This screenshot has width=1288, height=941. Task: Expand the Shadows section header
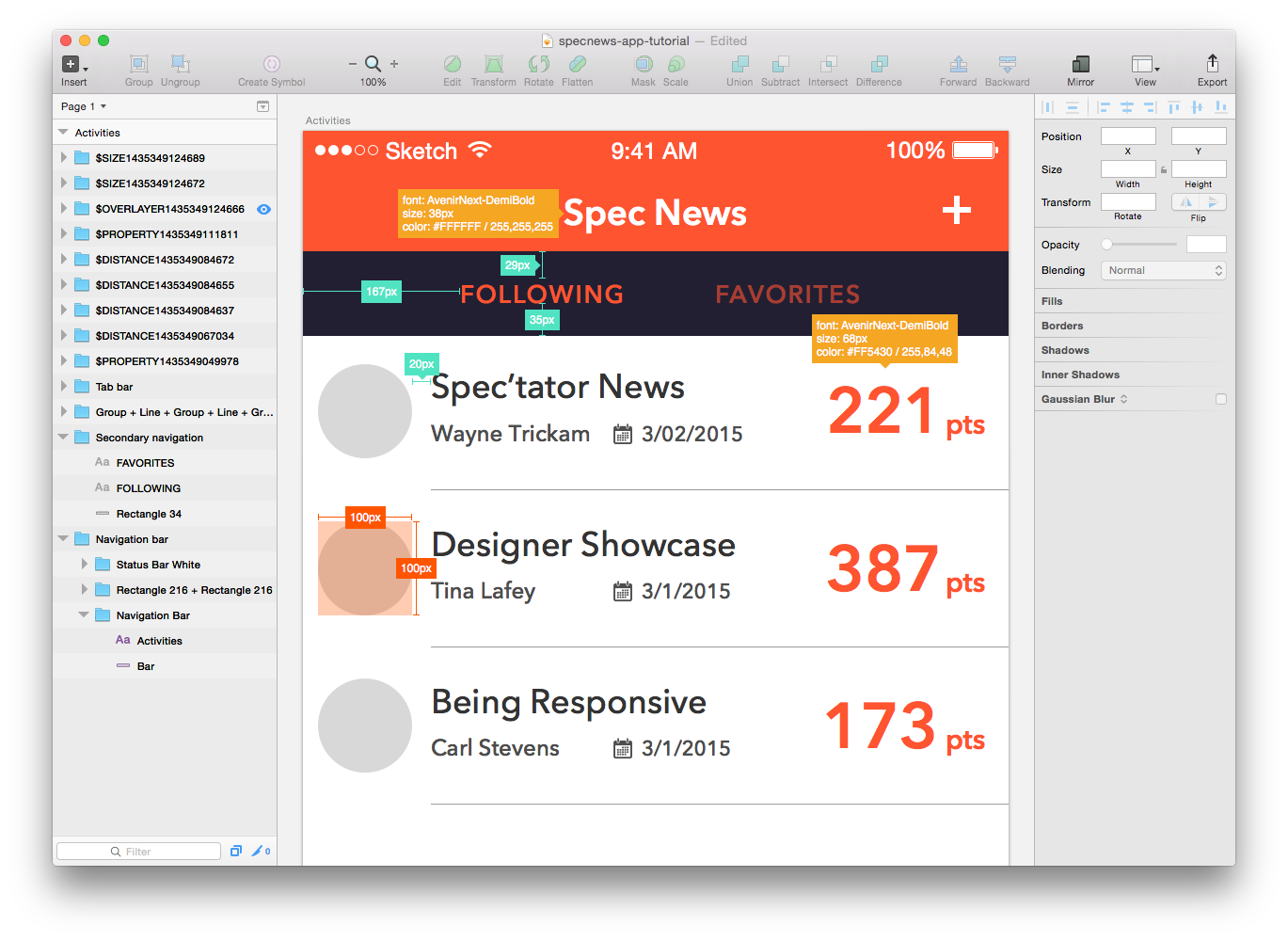1065,350
